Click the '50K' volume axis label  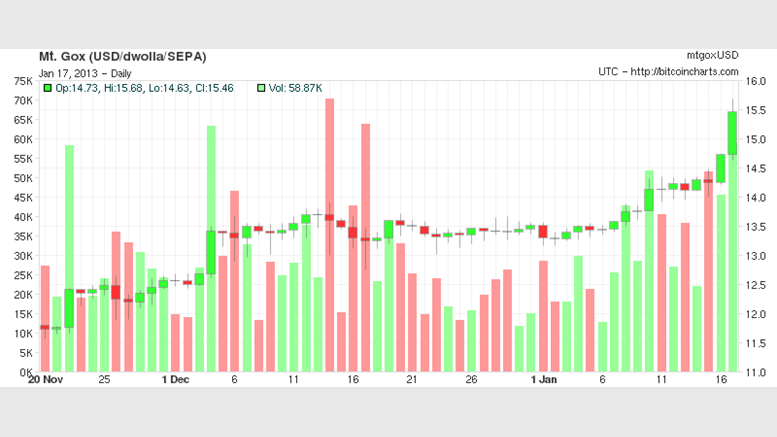click(x=23, y=178)
